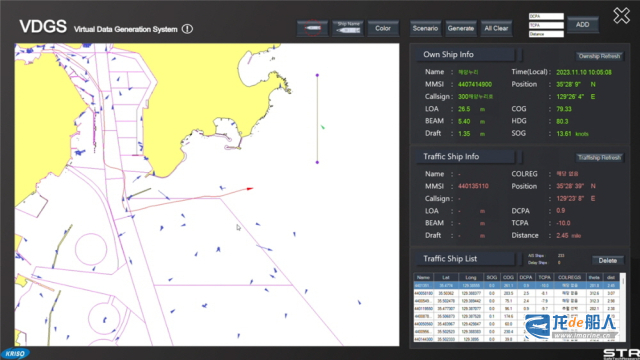Click the Ownship Refresh button
The width and height of the screenshot is (640, 360).
(599, 56)
